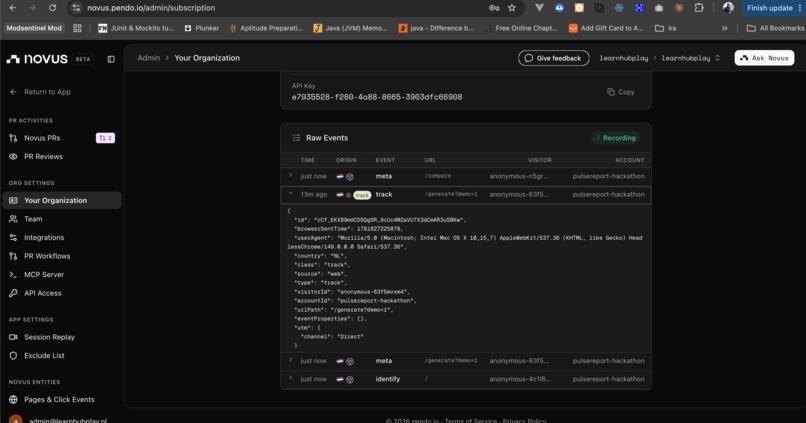Open the learnhubplay organization switcher dropdown
Image resolution: width=806 pixels, height=423 pixels.
tap(691, 58)
